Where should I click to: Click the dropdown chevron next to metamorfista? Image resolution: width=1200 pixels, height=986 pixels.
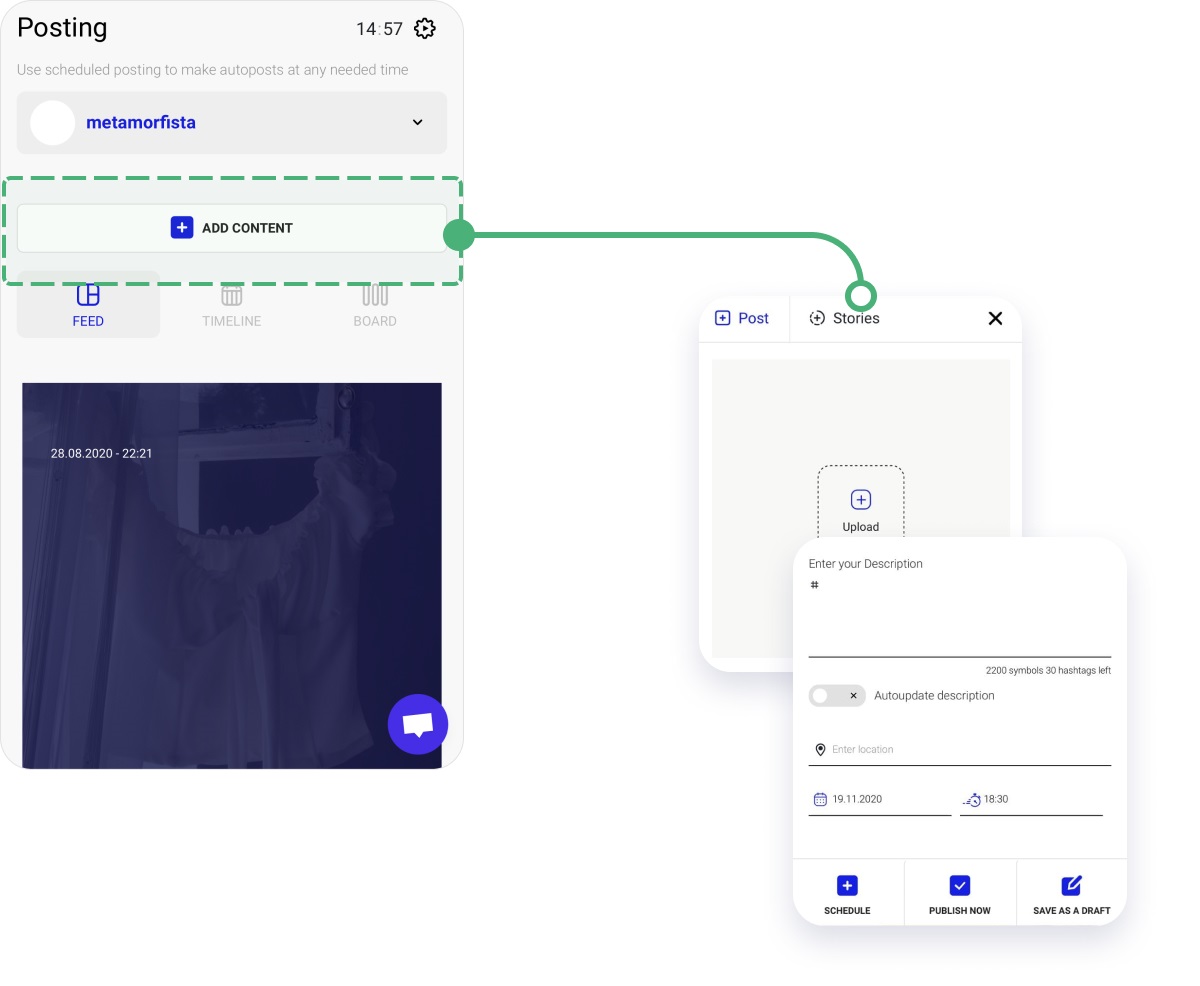click(418, 123)
